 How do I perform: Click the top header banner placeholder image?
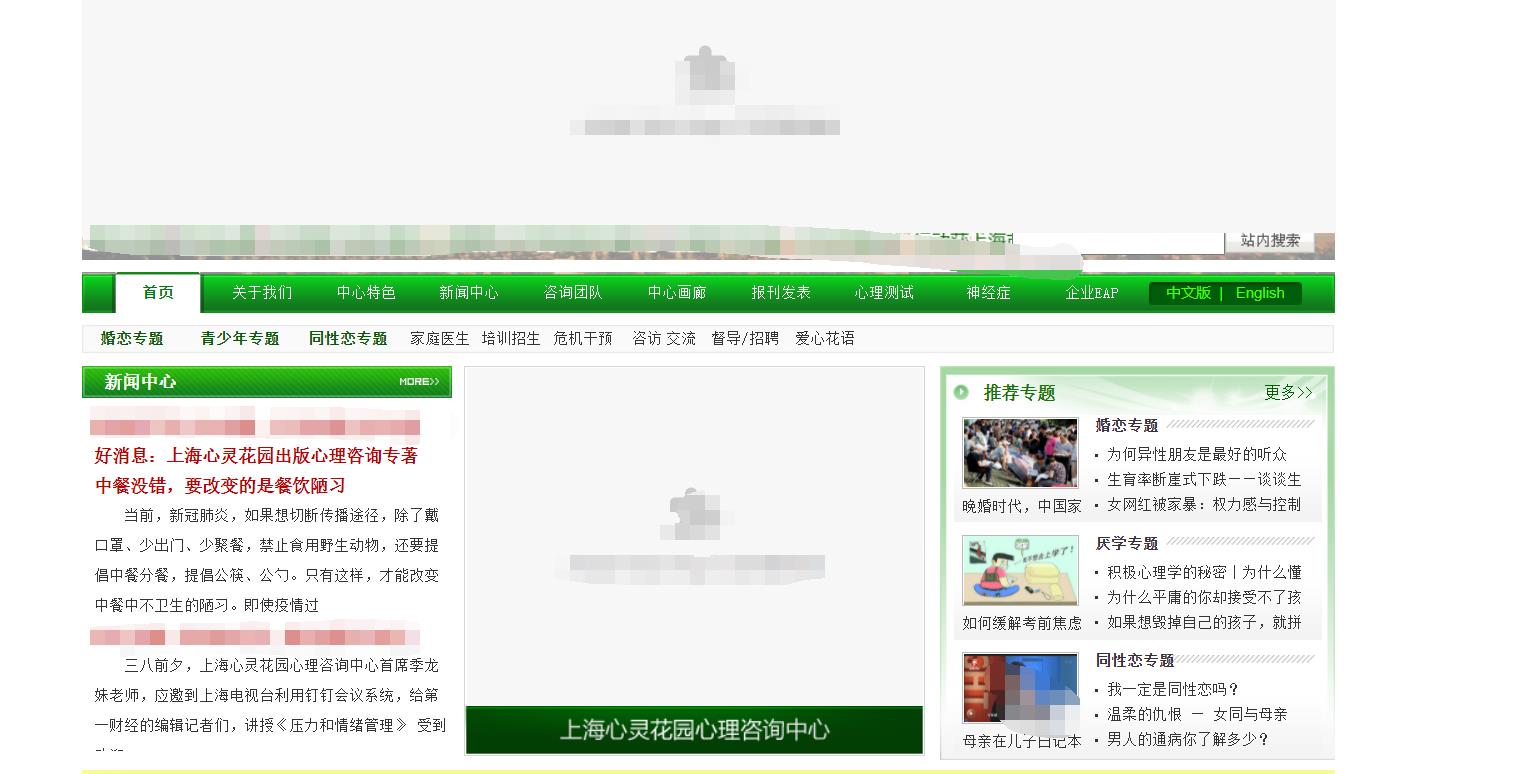click(x=708, y=115)
